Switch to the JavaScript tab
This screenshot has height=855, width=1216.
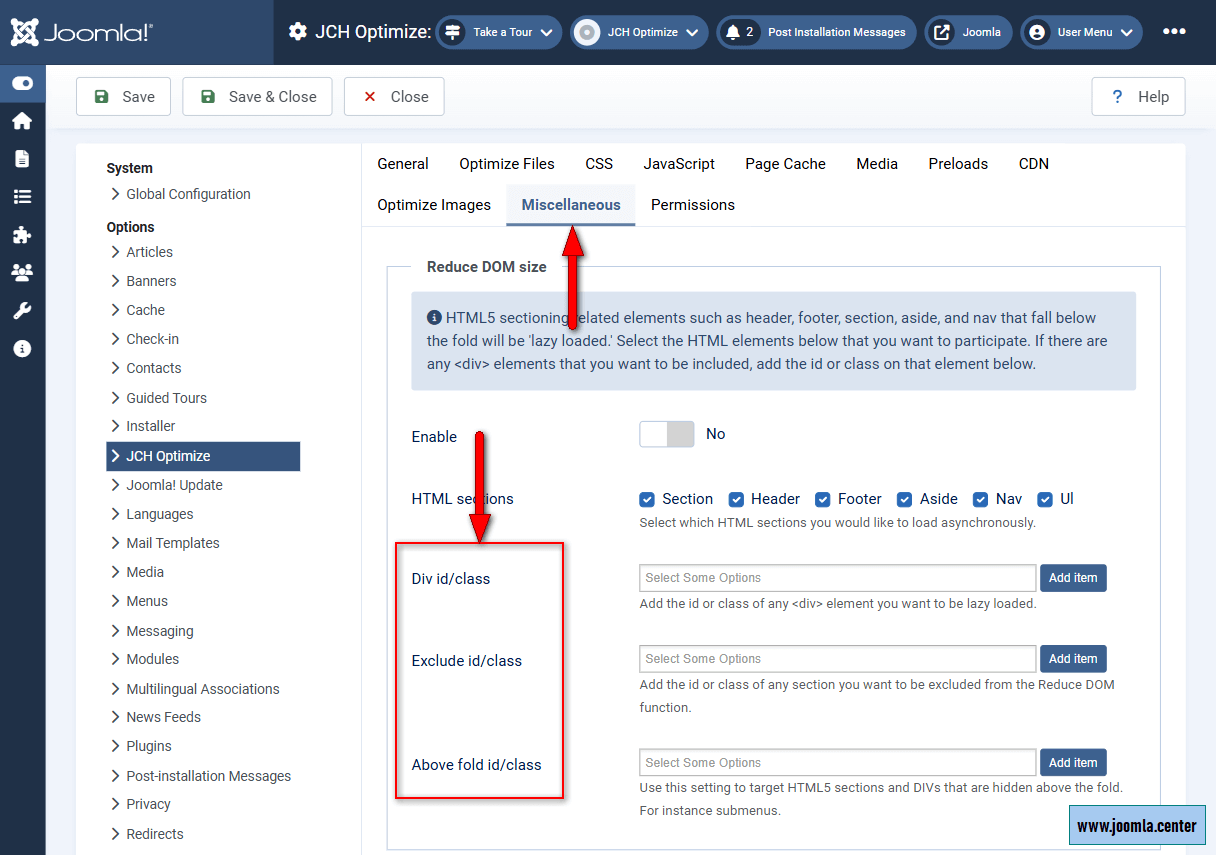click(679, 164)
